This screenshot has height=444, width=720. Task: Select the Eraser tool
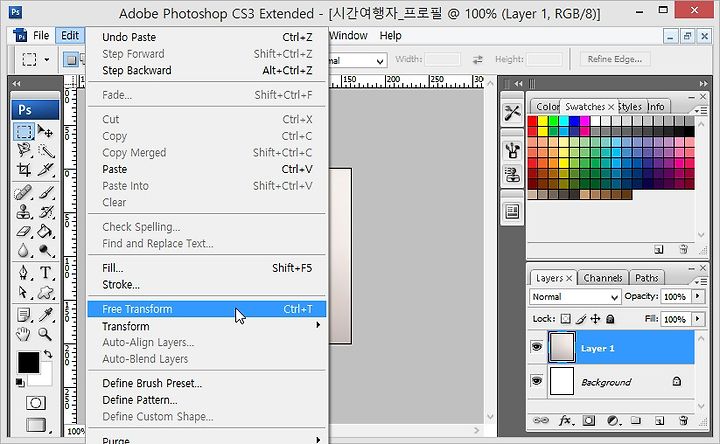(x=23, y=231)
